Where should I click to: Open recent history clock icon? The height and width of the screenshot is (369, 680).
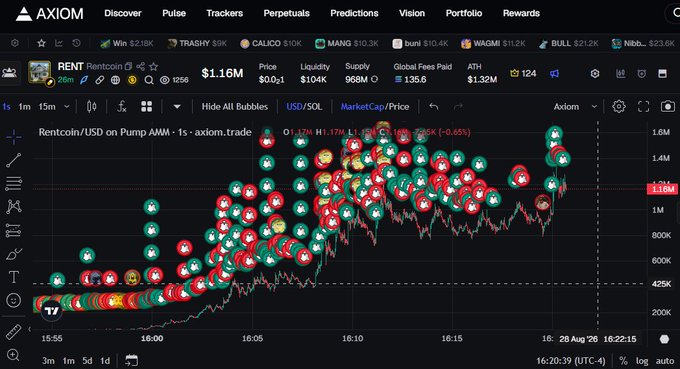(76, 43)
